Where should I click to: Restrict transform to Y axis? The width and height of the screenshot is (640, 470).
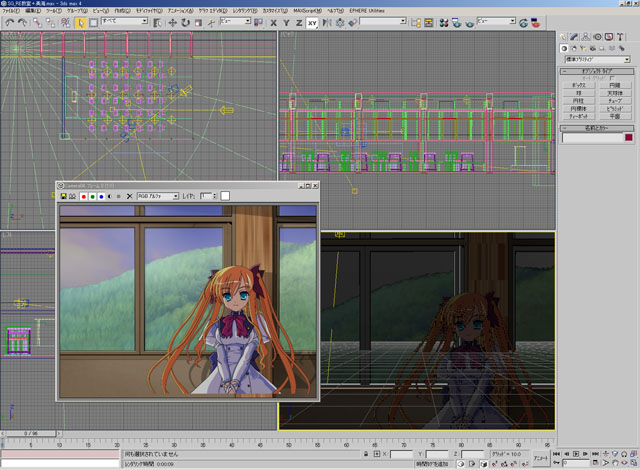(286, 23)
